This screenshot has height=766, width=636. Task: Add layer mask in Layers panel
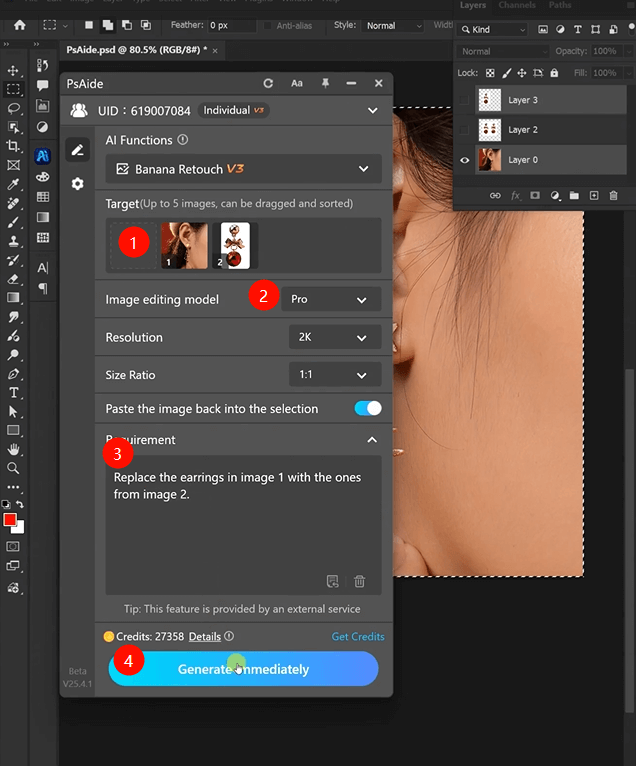535,195
